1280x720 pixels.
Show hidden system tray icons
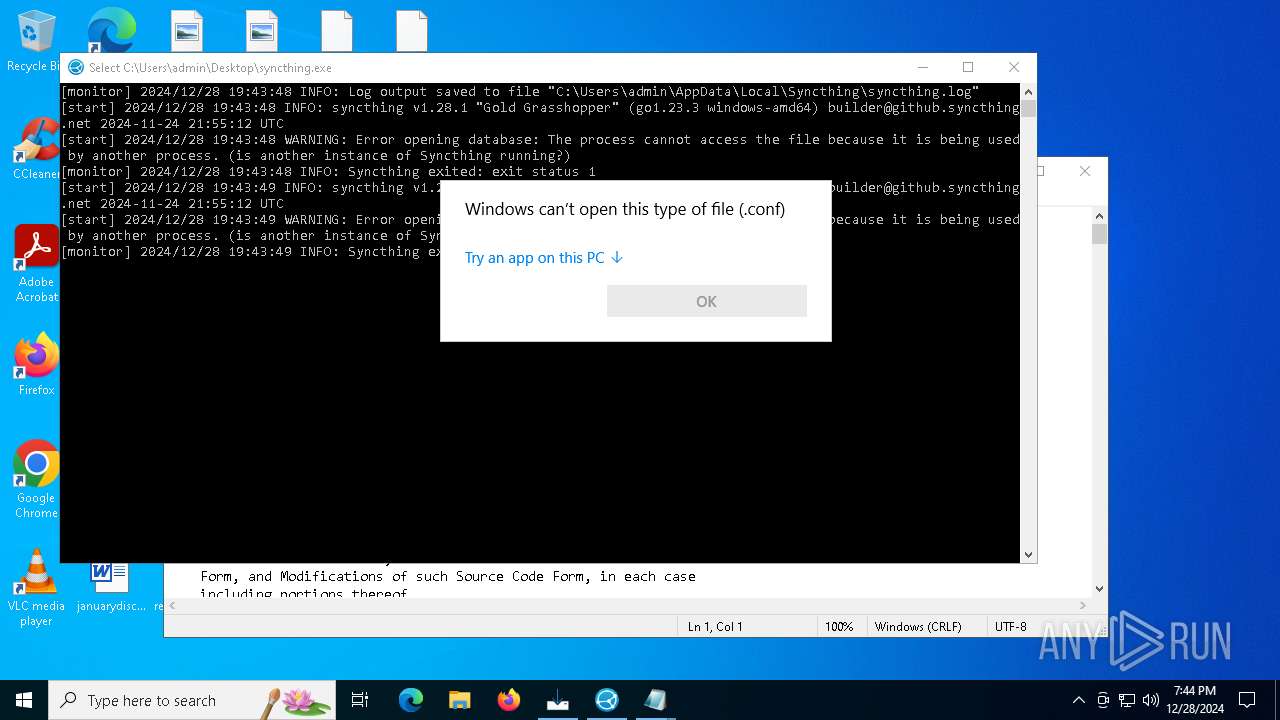click(x=1078, y=700)
